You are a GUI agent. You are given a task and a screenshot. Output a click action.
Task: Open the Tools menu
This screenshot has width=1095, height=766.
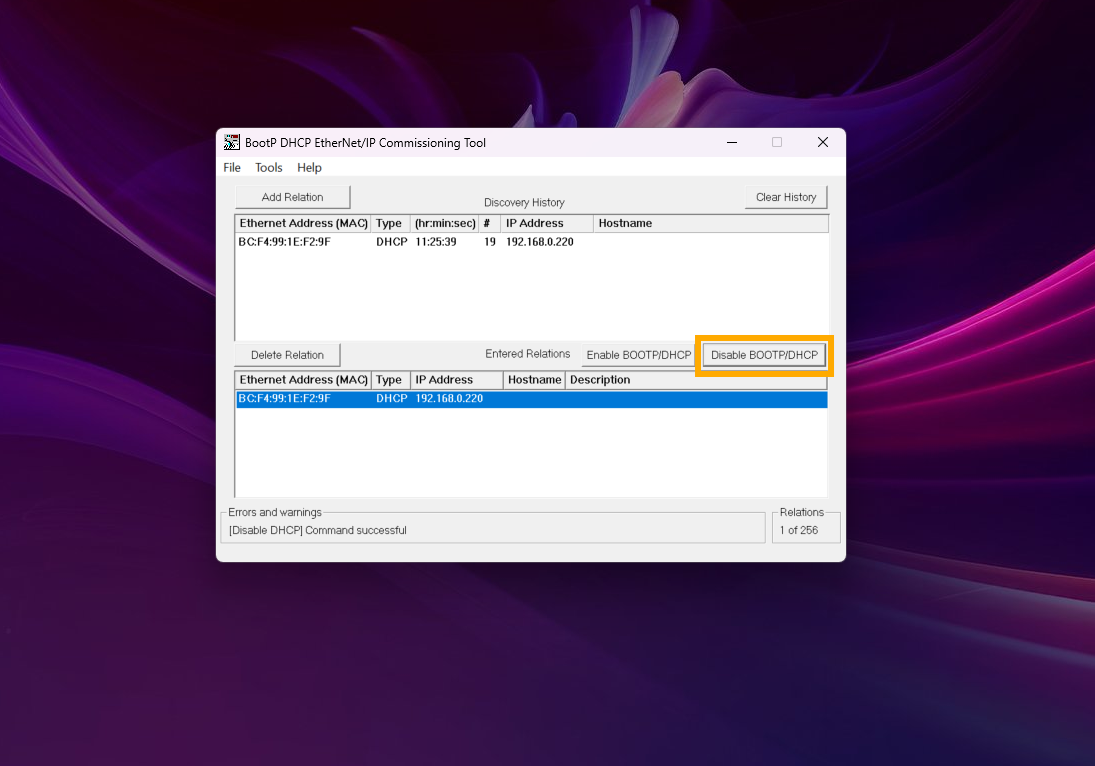tap(269, 168)
